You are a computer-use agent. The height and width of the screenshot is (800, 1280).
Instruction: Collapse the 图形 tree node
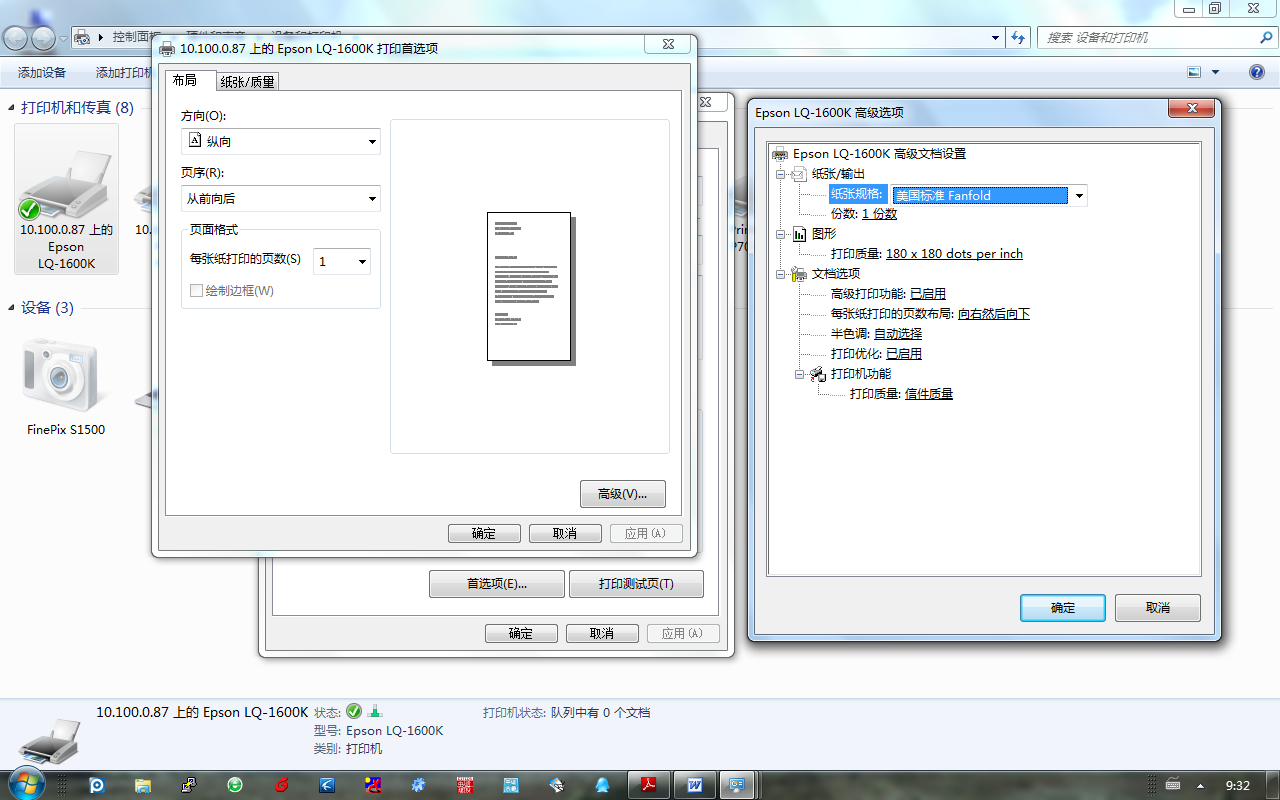(x=781, y=234)
